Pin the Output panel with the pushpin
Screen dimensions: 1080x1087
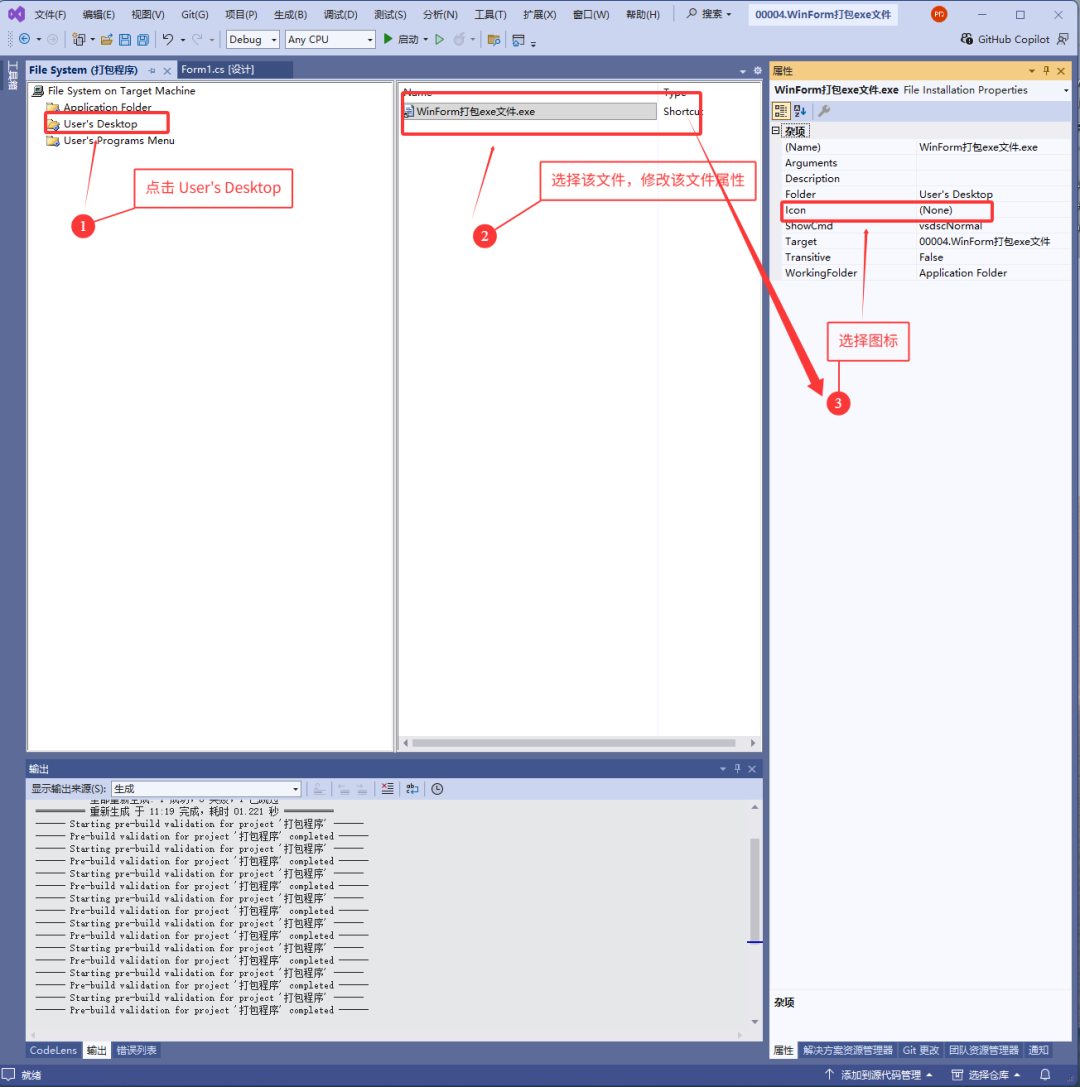click(738, 768)
